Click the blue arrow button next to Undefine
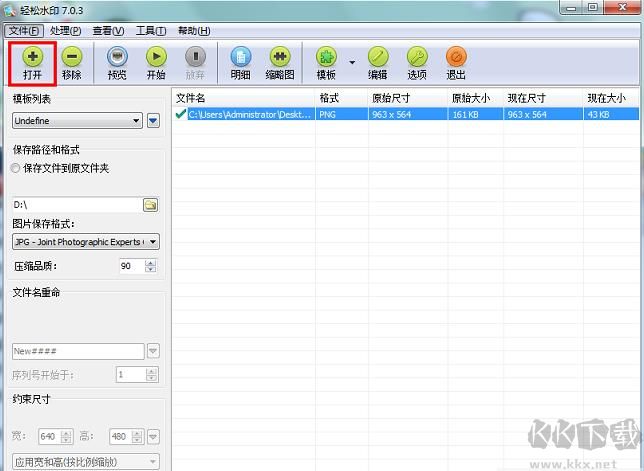The height and width of the screenshot is (471, 644). (153, 121)
